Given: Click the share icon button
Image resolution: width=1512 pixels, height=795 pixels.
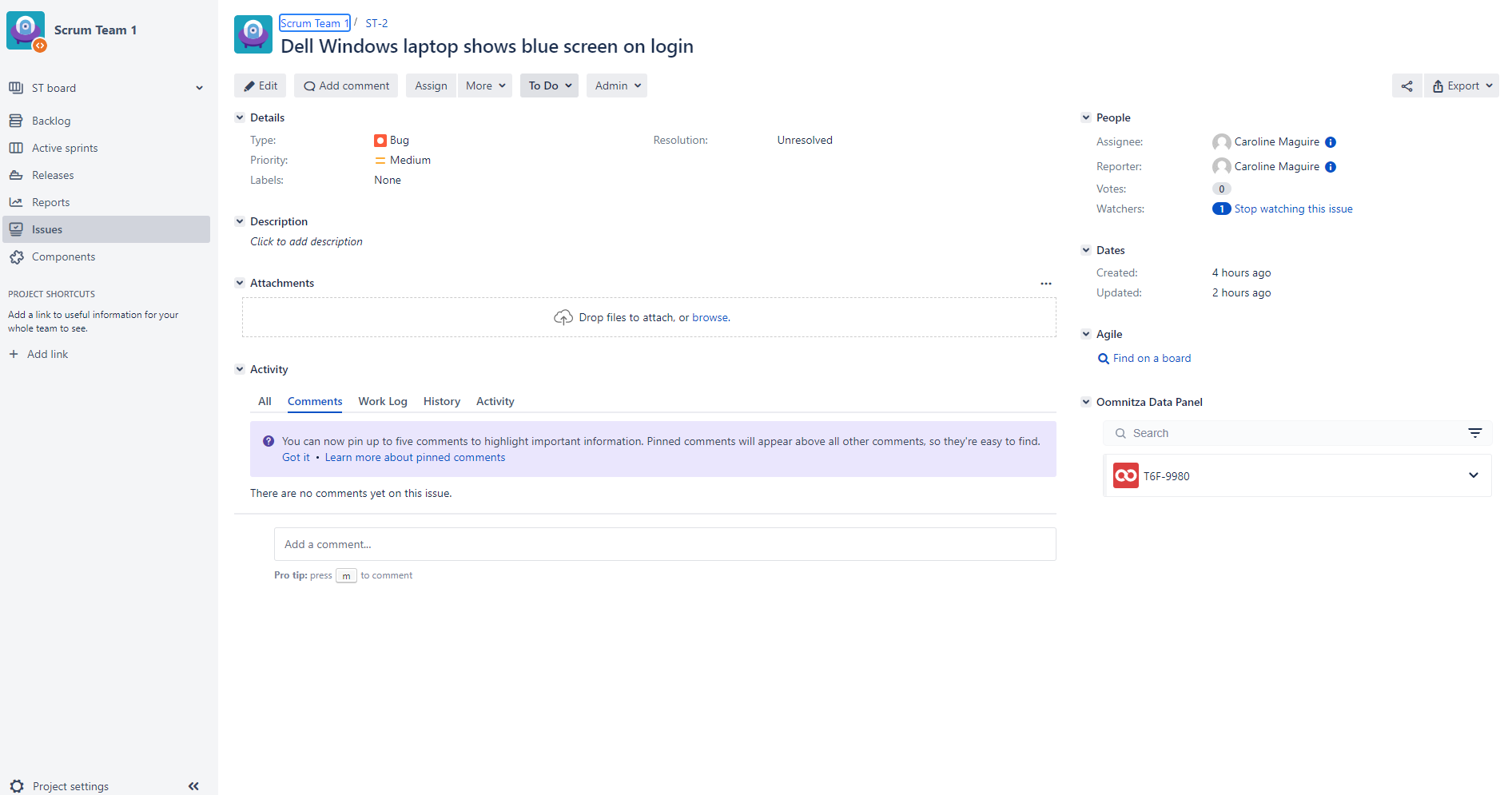Looking at the screenshot, I should [1407, 86].
